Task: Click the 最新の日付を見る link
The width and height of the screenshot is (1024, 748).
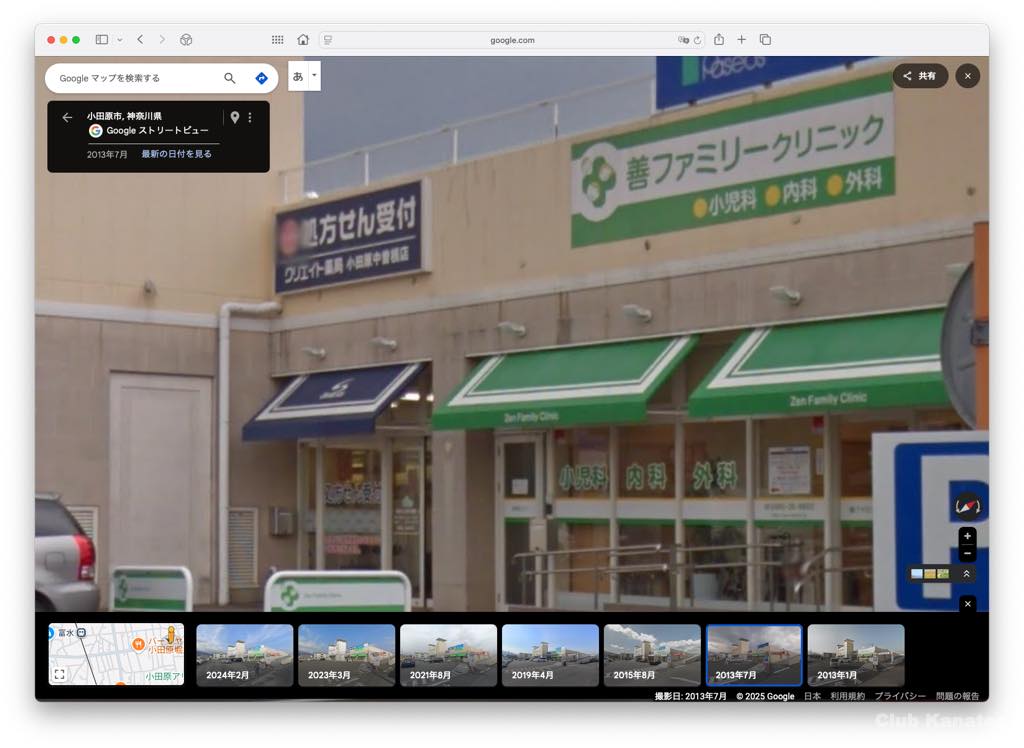Action: [176, 154]
